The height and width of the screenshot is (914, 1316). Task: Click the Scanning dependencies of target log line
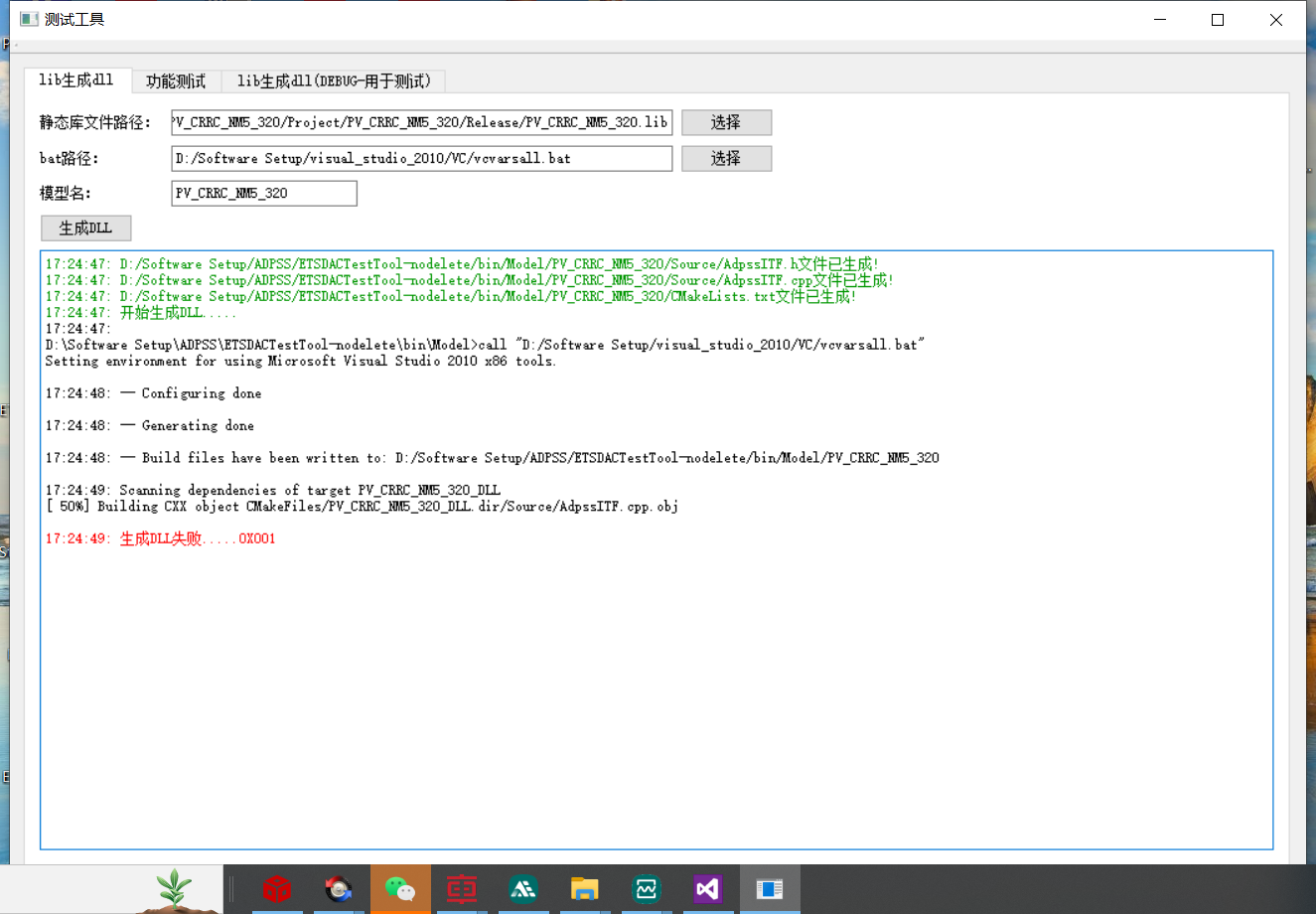point(272,490)
